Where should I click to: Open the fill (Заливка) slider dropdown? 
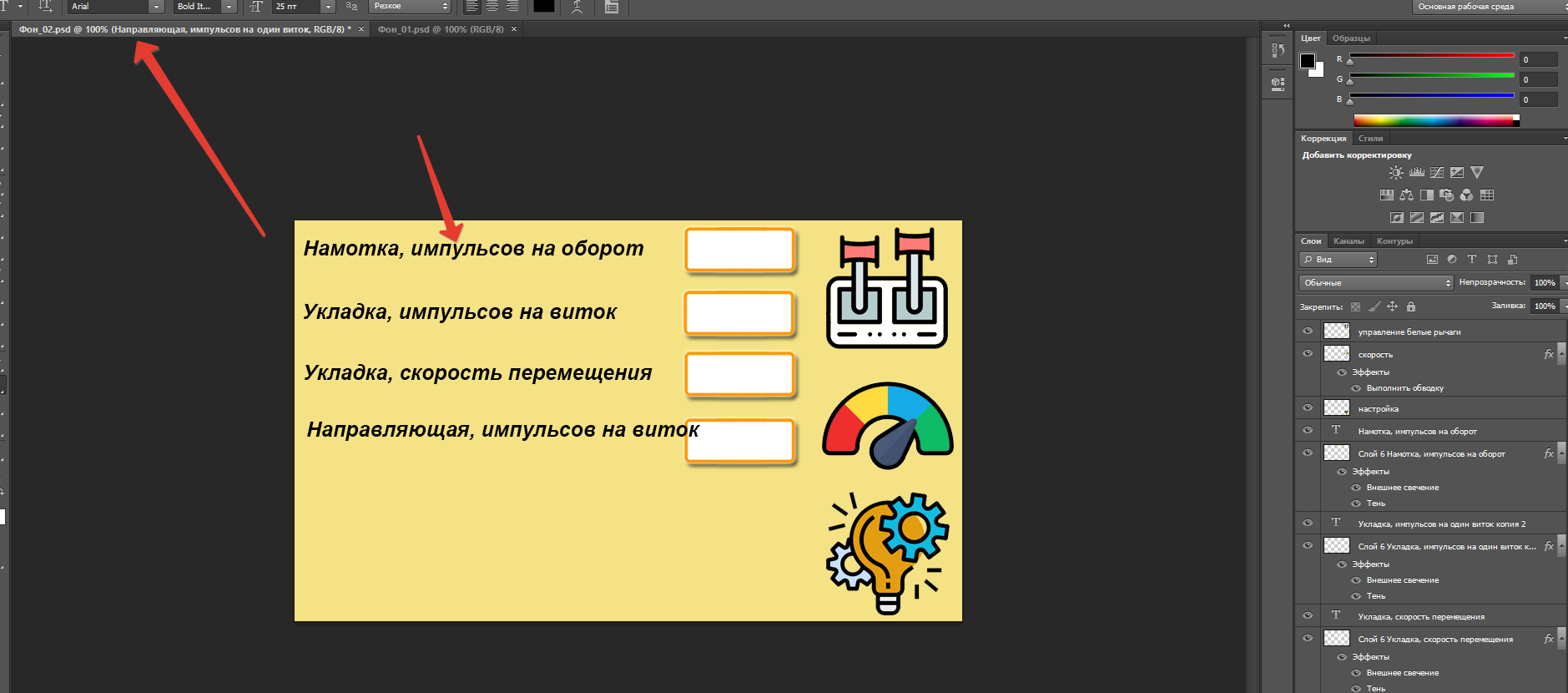click(x=1563, y=306)
